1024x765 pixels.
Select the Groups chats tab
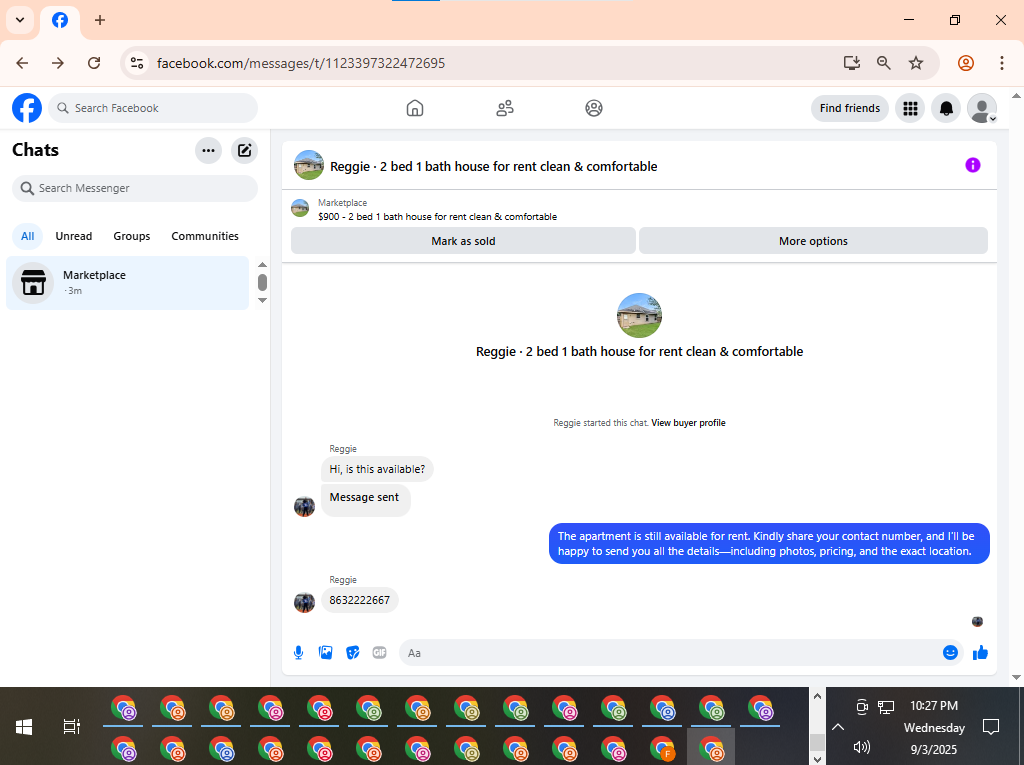tap(132, 236)
